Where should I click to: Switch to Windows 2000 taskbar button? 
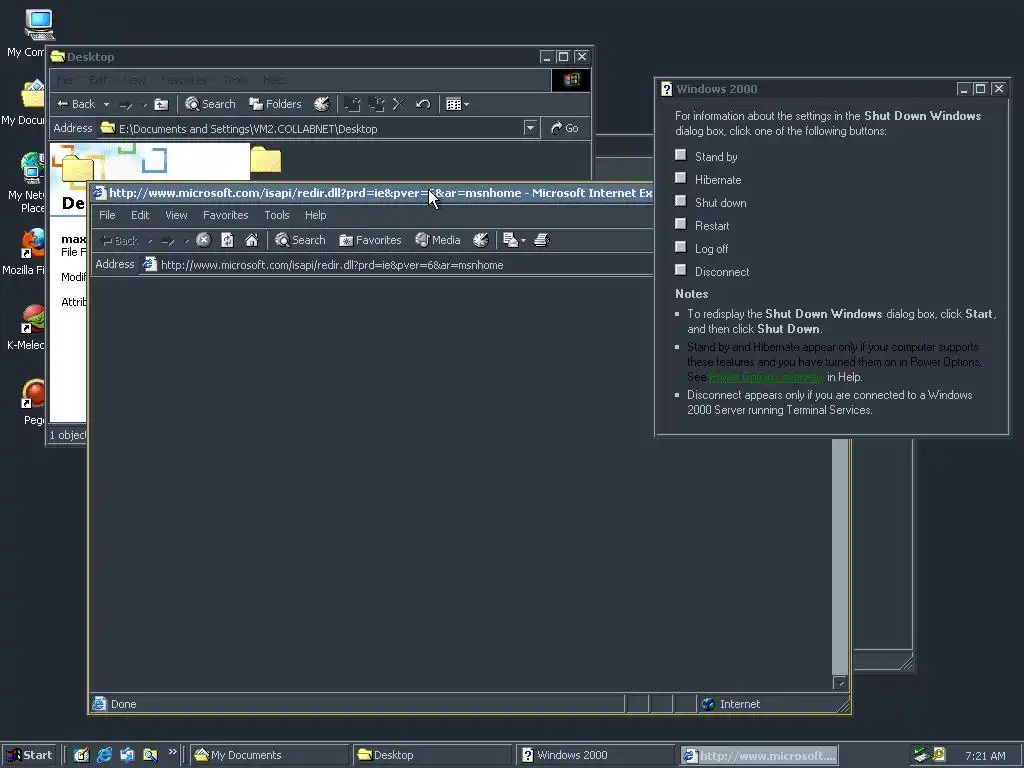tap(596, 755)
